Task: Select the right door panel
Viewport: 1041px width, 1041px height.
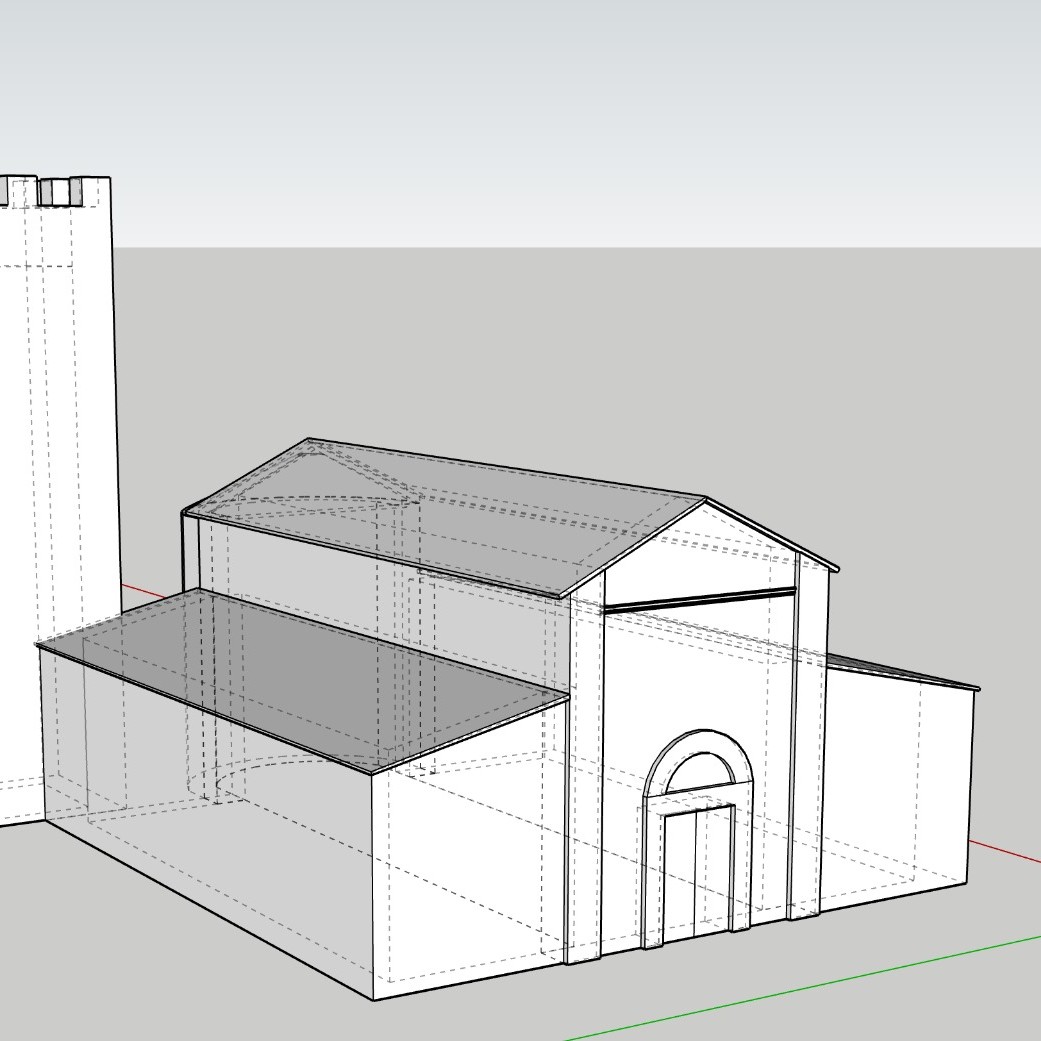Action: [714, 868]
